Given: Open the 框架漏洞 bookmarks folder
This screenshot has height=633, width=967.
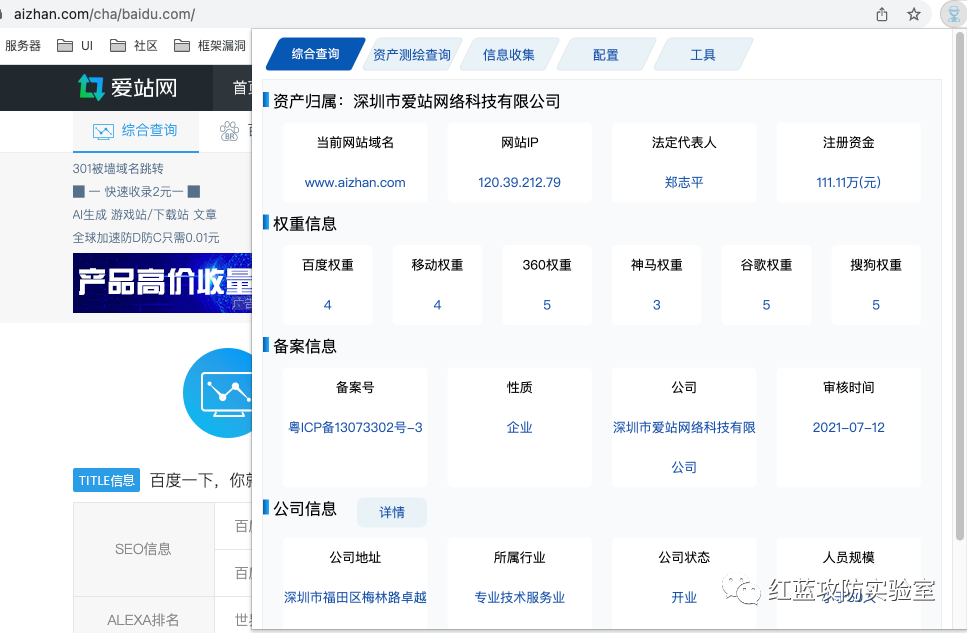Looking at the screenshot, I should (x=210, y=46).
